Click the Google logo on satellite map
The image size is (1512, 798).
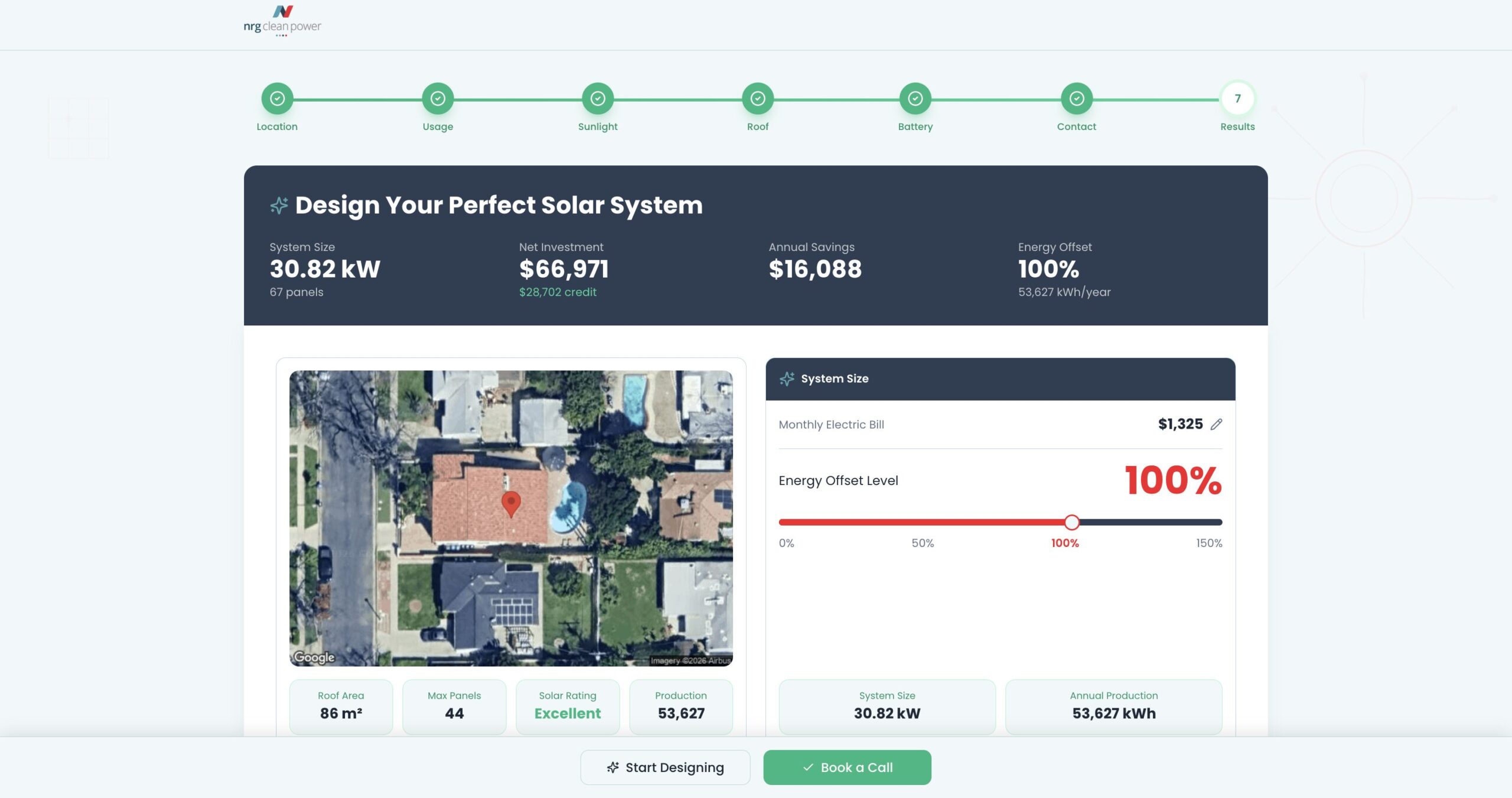[x=314, y=657]
